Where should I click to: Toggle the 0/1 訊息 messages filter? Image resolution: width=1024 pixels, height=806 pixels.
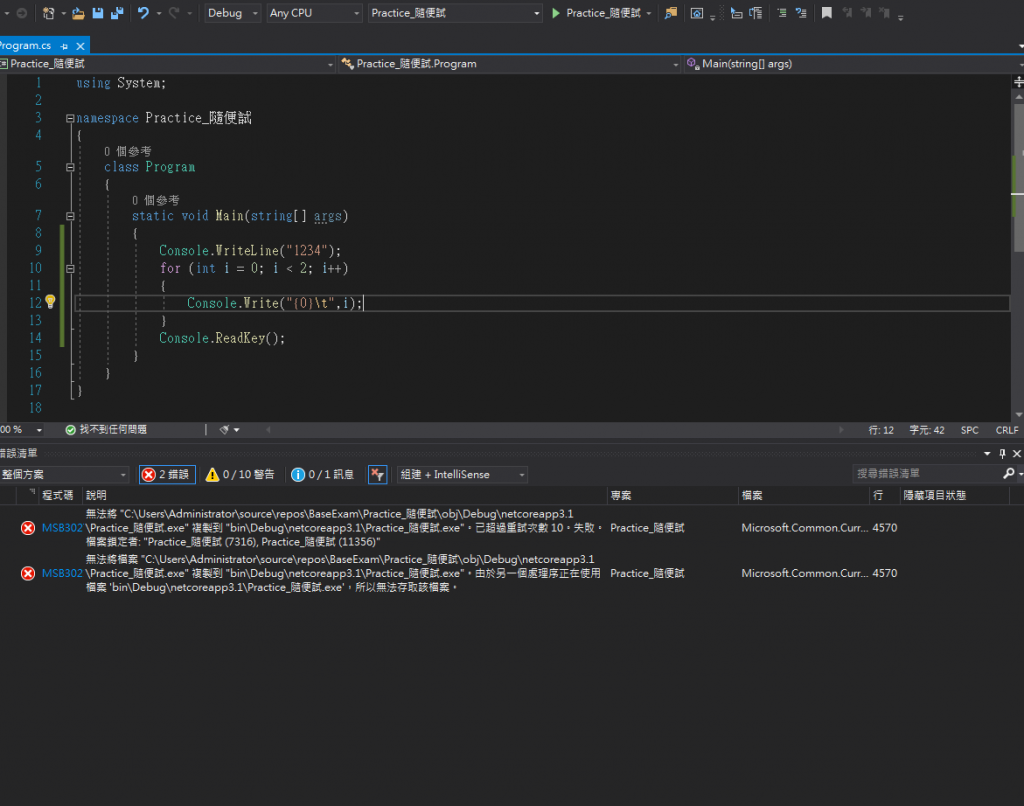coord(322,475)
